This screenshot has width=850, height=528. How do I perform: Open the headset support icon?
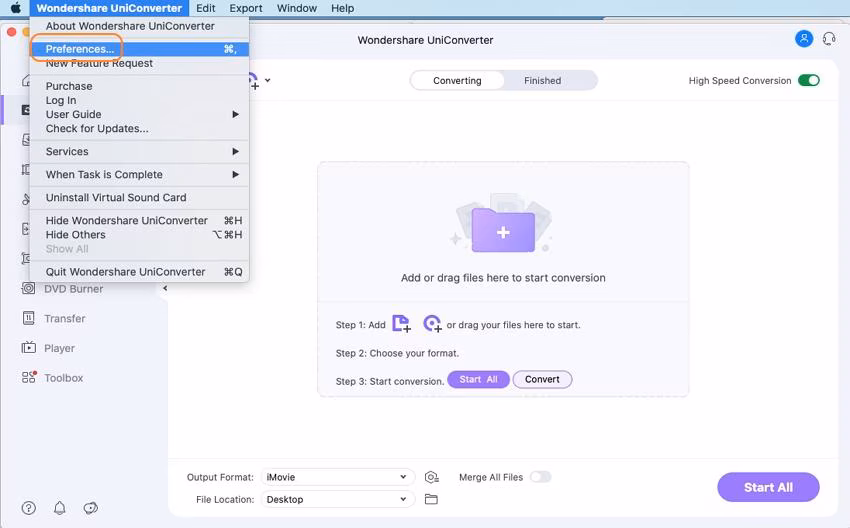[x=829, y=39]
